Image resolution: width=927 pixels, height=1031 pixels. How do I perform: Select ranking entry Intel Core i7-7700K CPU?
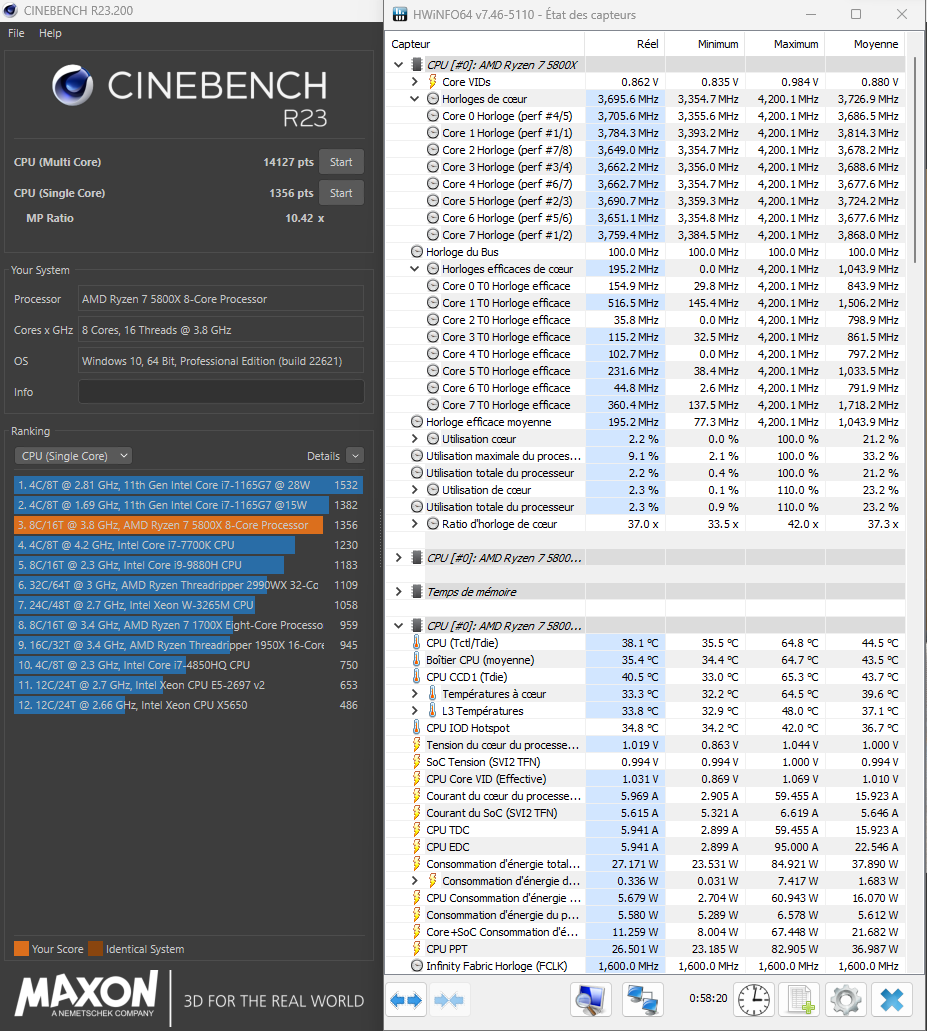(188, 545)
